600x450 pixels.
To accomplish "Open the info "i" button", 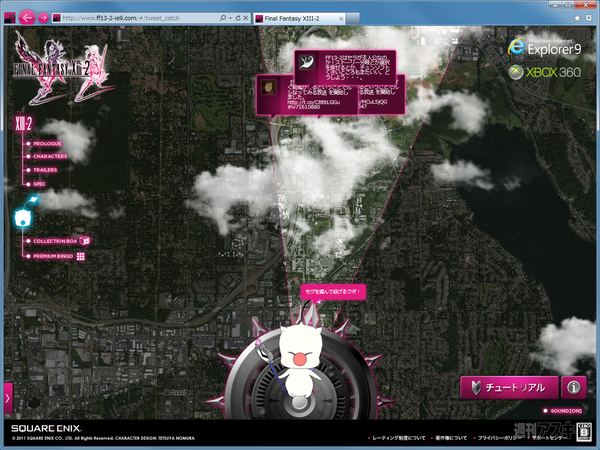I will (x=574, y=388).
